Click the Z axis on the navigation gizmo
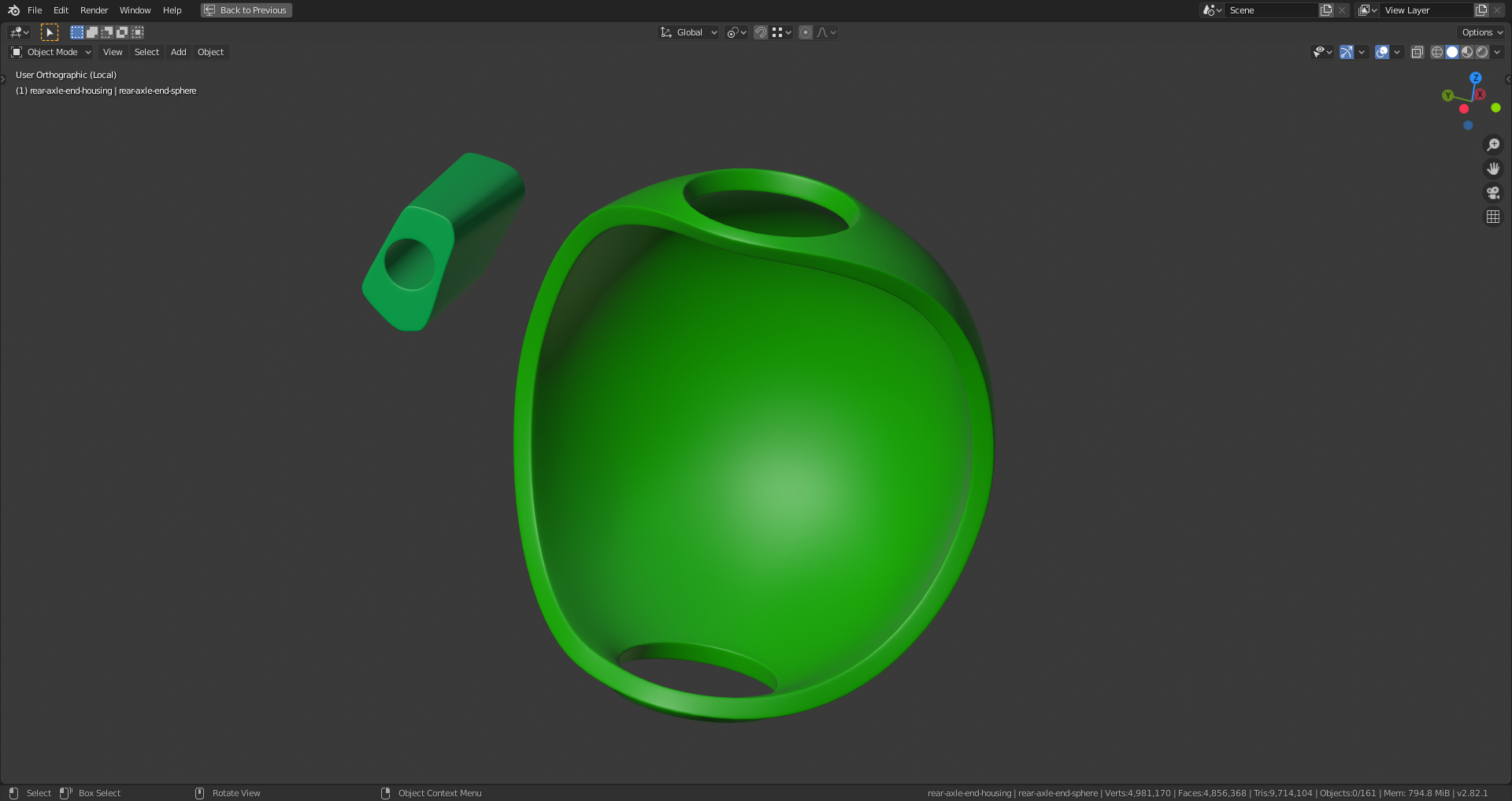This screenshot has height=801, width=1512. (x=1474, y=78)
